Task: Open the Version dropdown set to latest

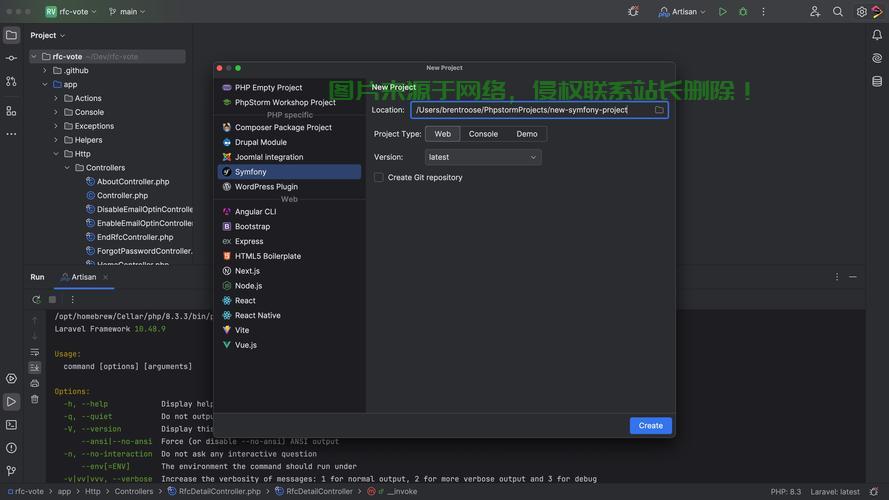Action: [x=483, y=157]
